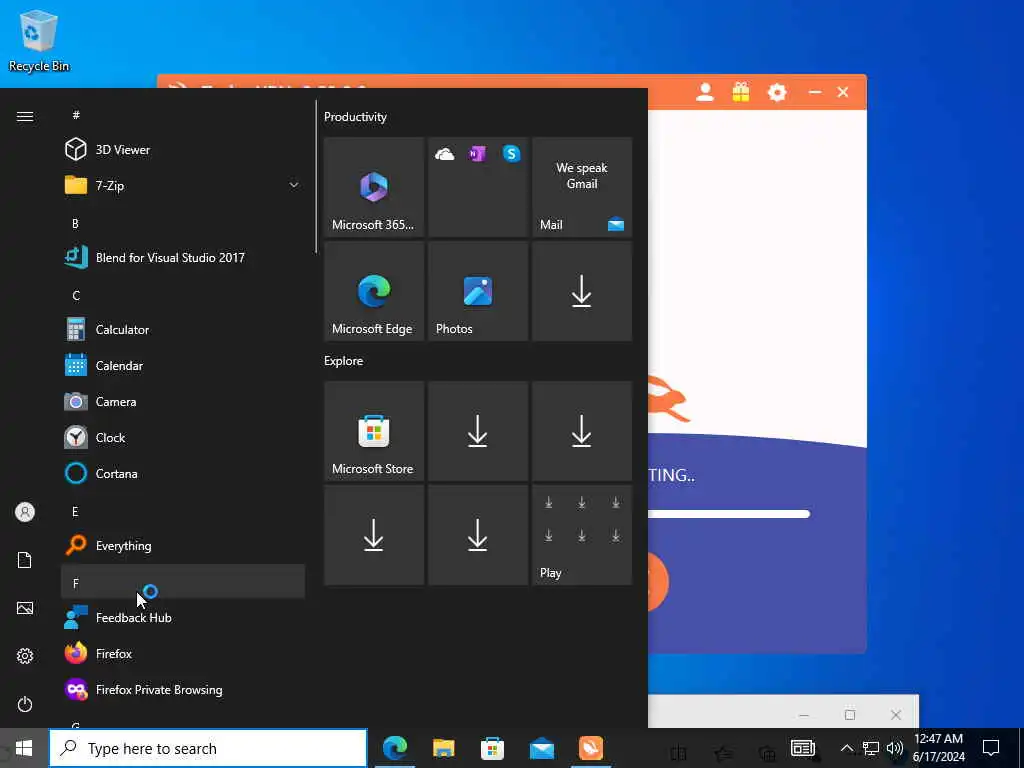Open Documents from Start sidebar
Image resolution: width=1024 pixels, height=768 pixels.
(25, 560)
